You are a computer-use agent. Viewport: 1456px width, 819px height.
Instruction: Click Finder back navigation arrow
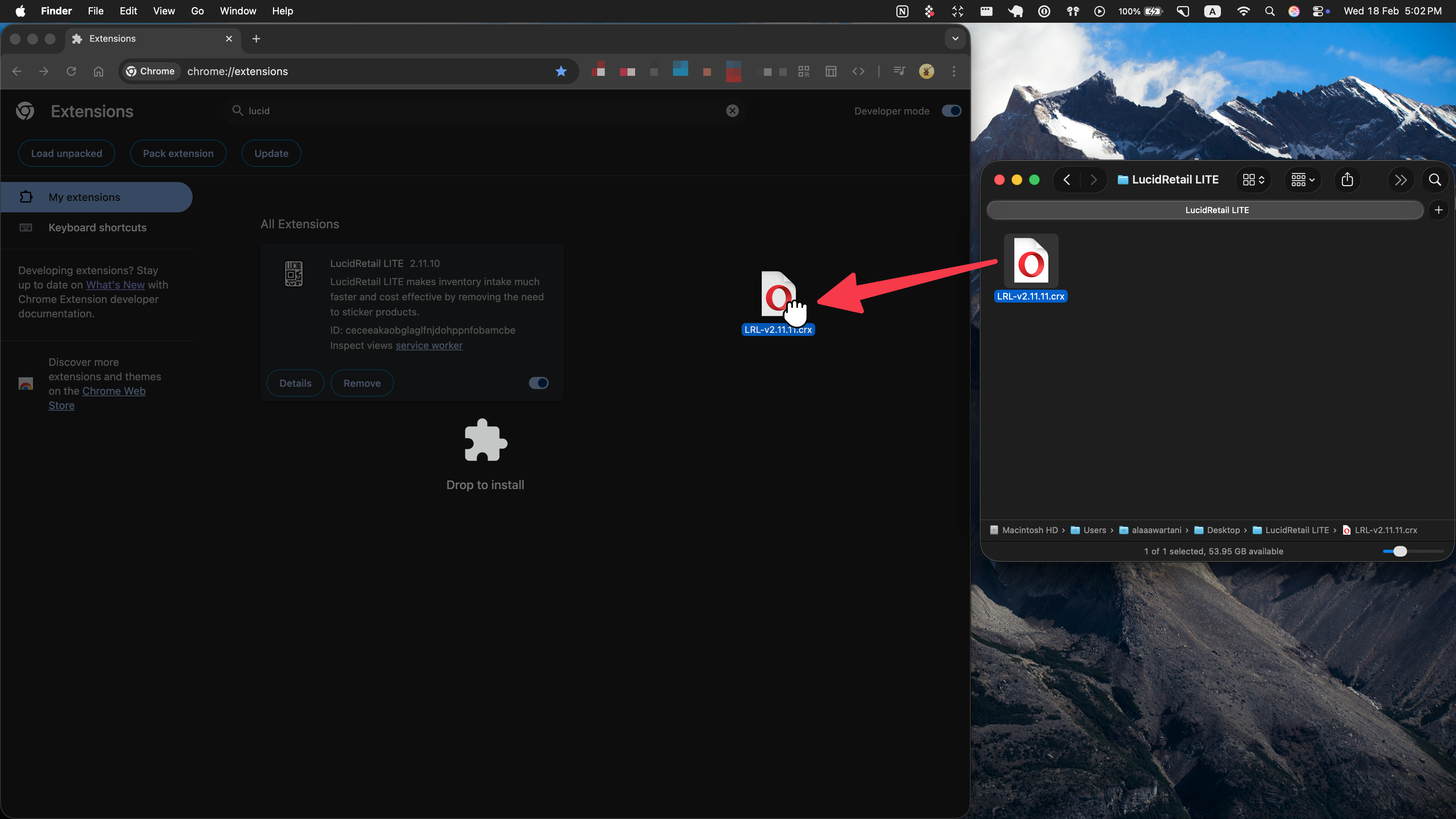click(x=1067, y=180)
